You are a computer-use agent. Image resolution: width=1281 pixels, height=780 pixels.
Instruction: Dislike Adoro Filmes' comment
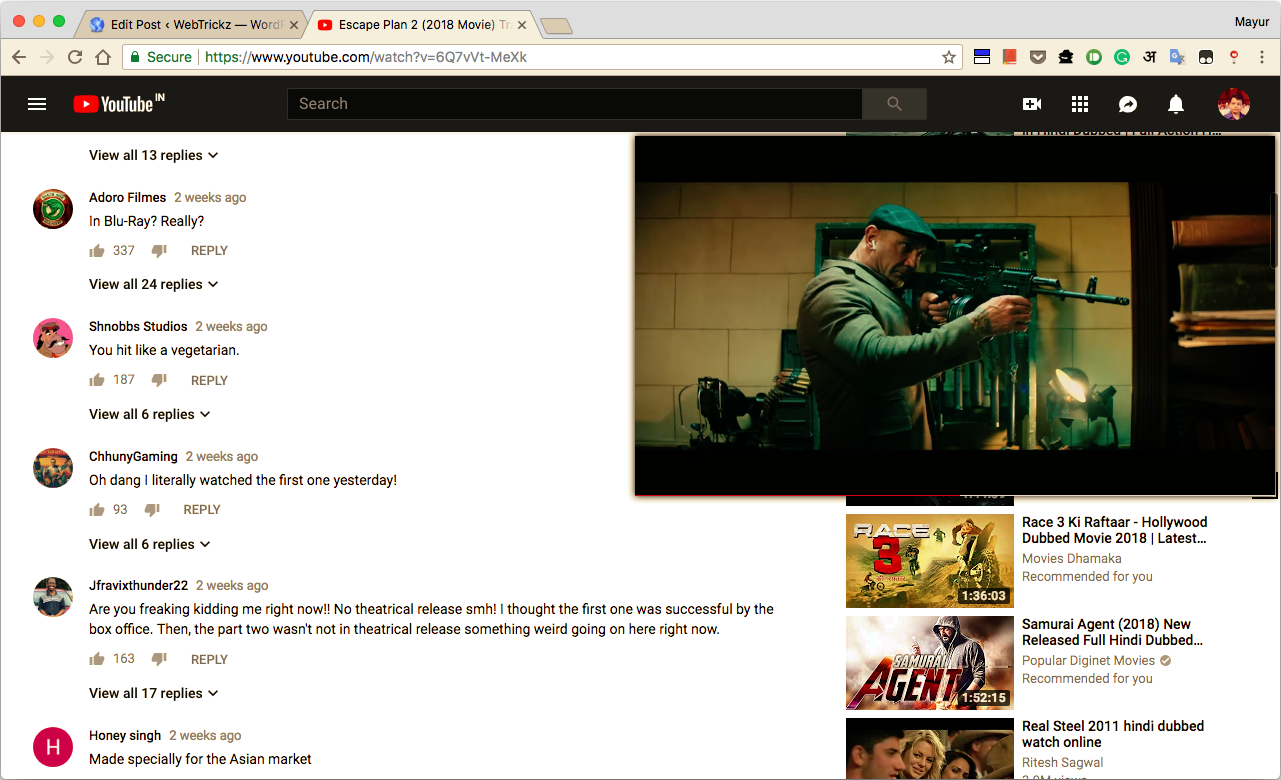coord(159,251)
